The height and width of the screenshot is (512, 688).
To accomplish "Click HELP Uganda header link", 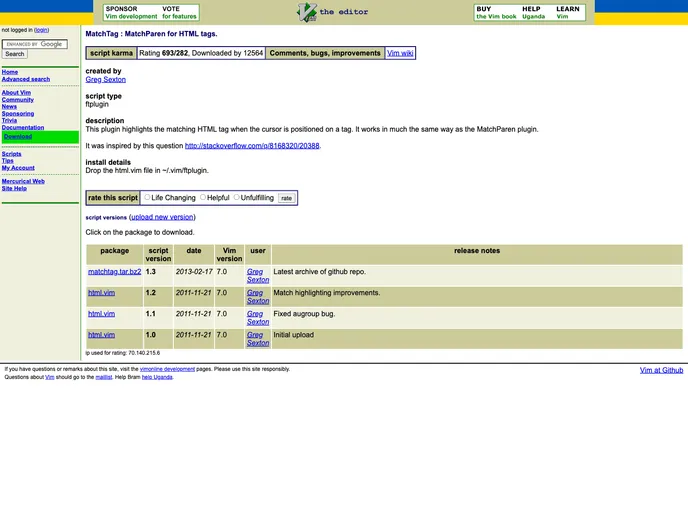I will pos(534,12).
